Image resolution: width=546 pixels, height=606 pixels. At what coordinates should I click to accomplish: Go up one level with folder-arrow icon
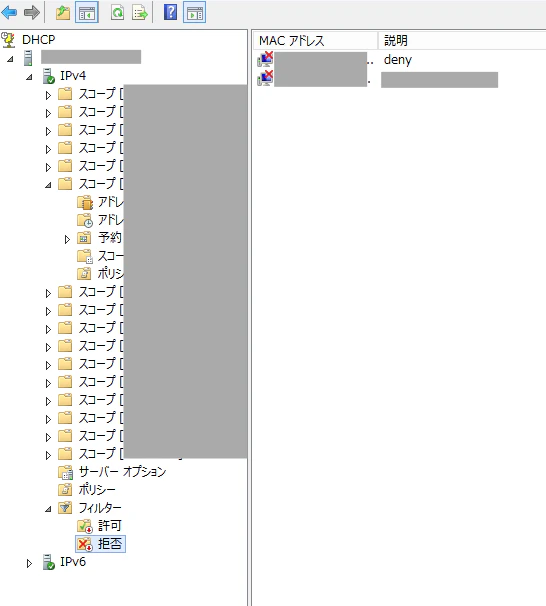point(63,12)
